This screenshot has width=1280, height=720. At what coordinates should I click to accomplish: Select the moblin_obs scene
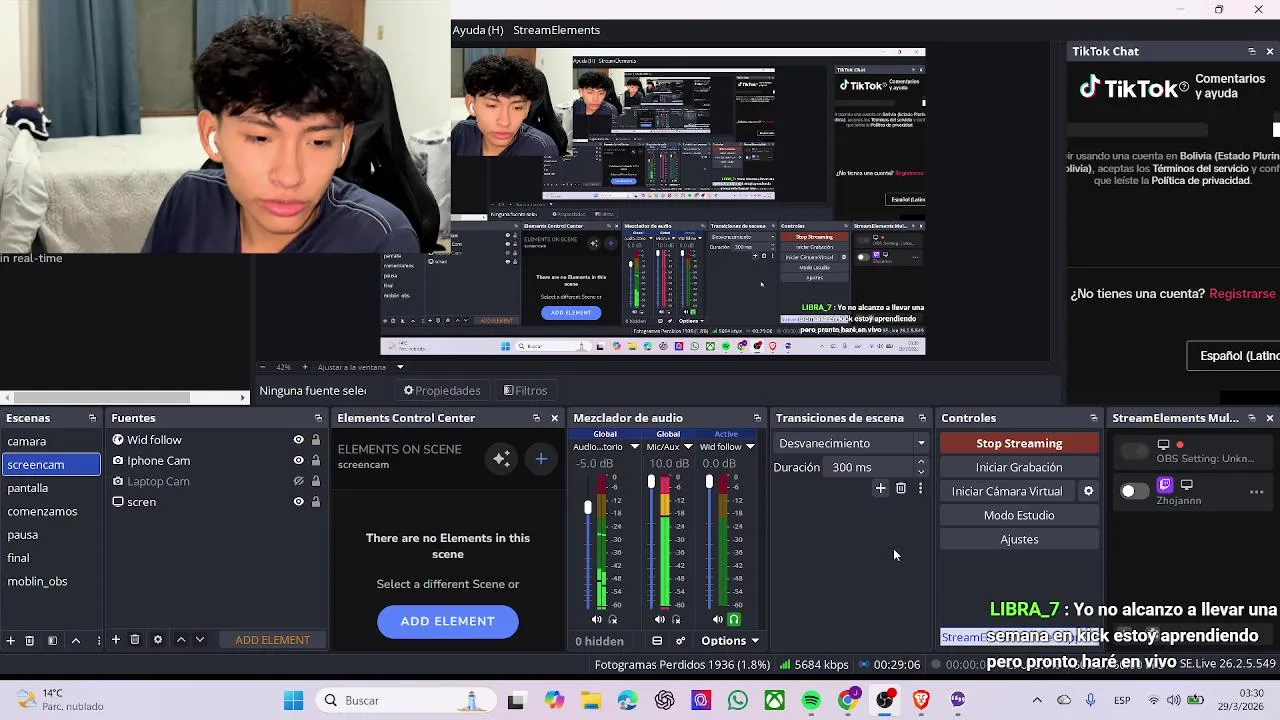[x=51, y=581]
